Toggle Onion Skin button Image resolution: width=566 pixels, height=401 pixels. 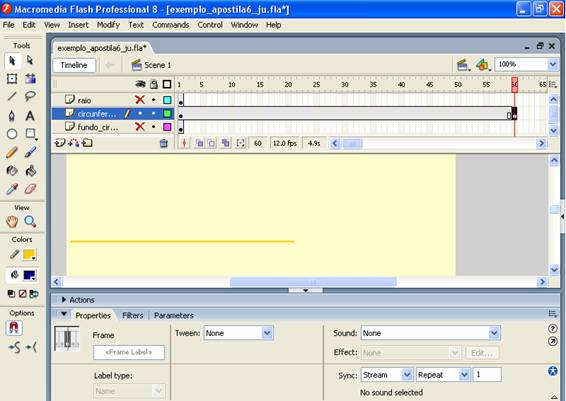click(199, 143)
